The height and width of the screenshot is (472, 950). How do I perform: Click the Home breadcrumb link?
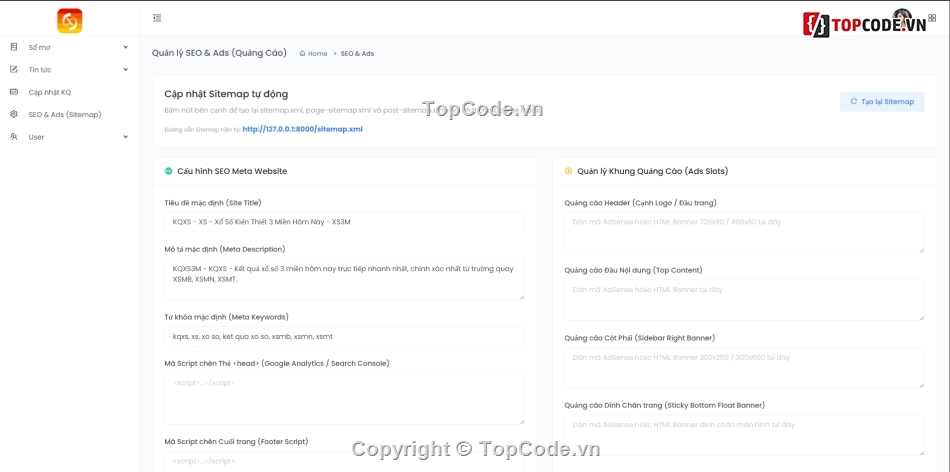pos(317,53)
